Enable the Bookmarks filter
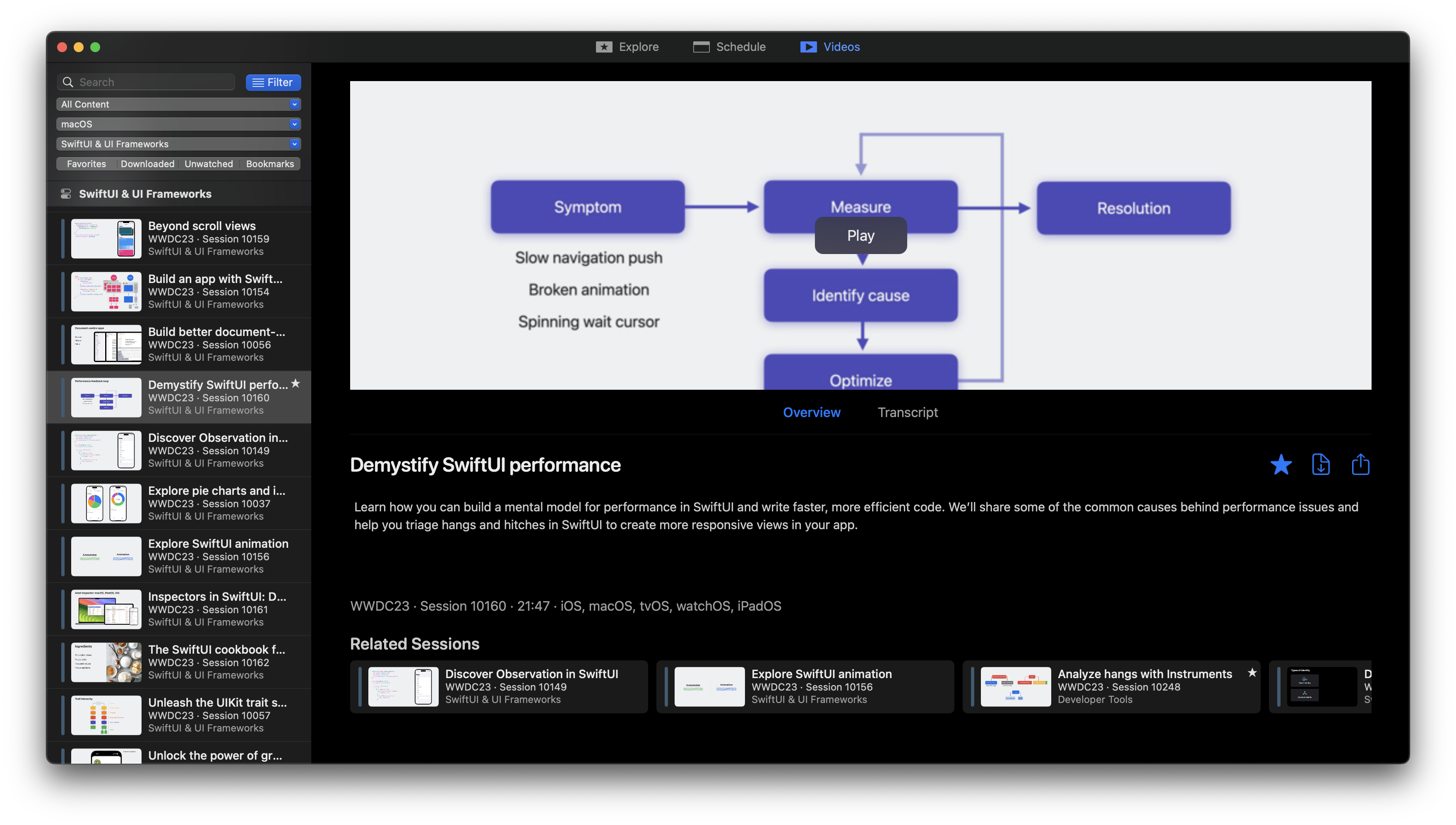Viewport: 1456px width, 825px height. [270, 164]
